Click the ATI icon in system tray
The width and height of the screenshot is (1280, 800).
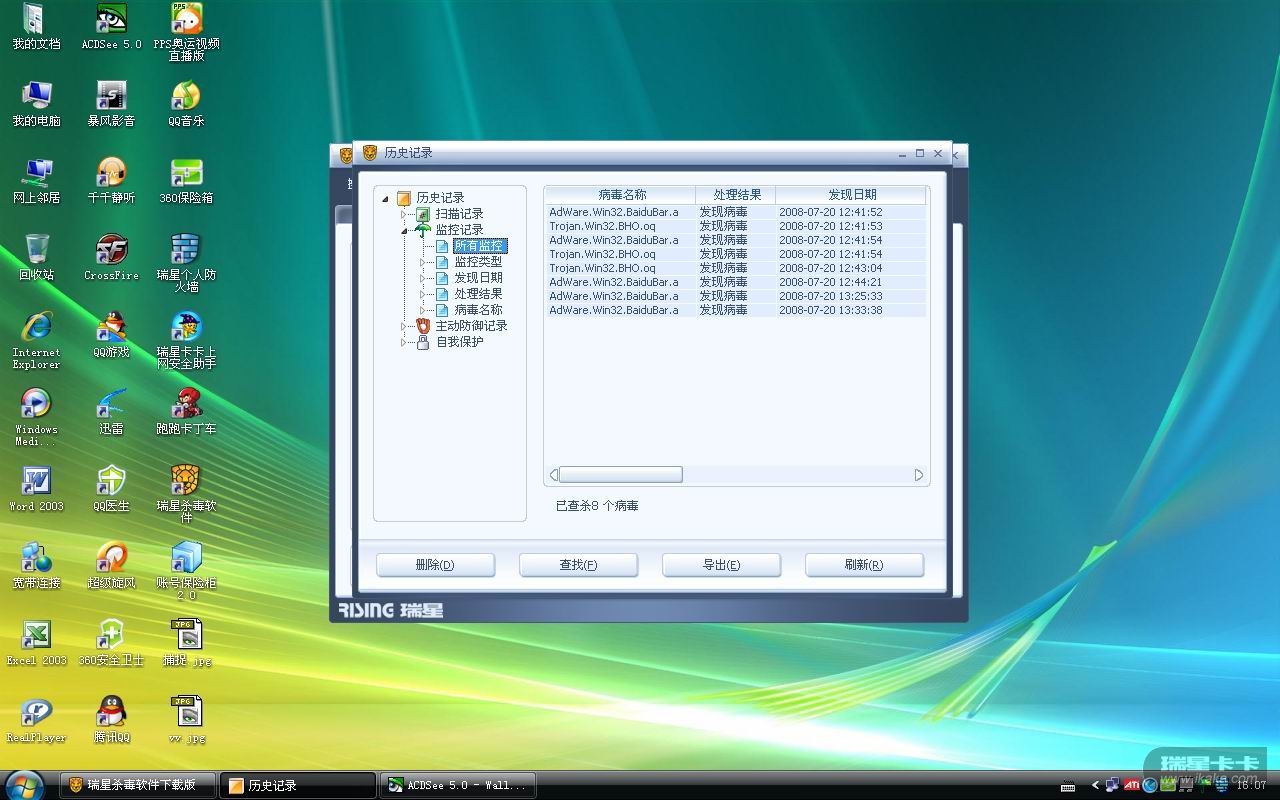click(x=1131, y=785)
